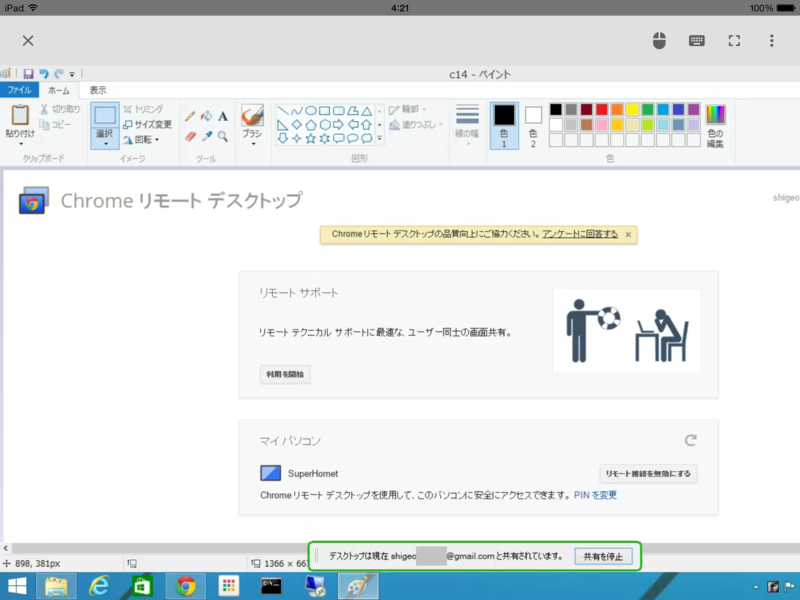
Task: Select the Pencil tool
Action: (189, 117)
